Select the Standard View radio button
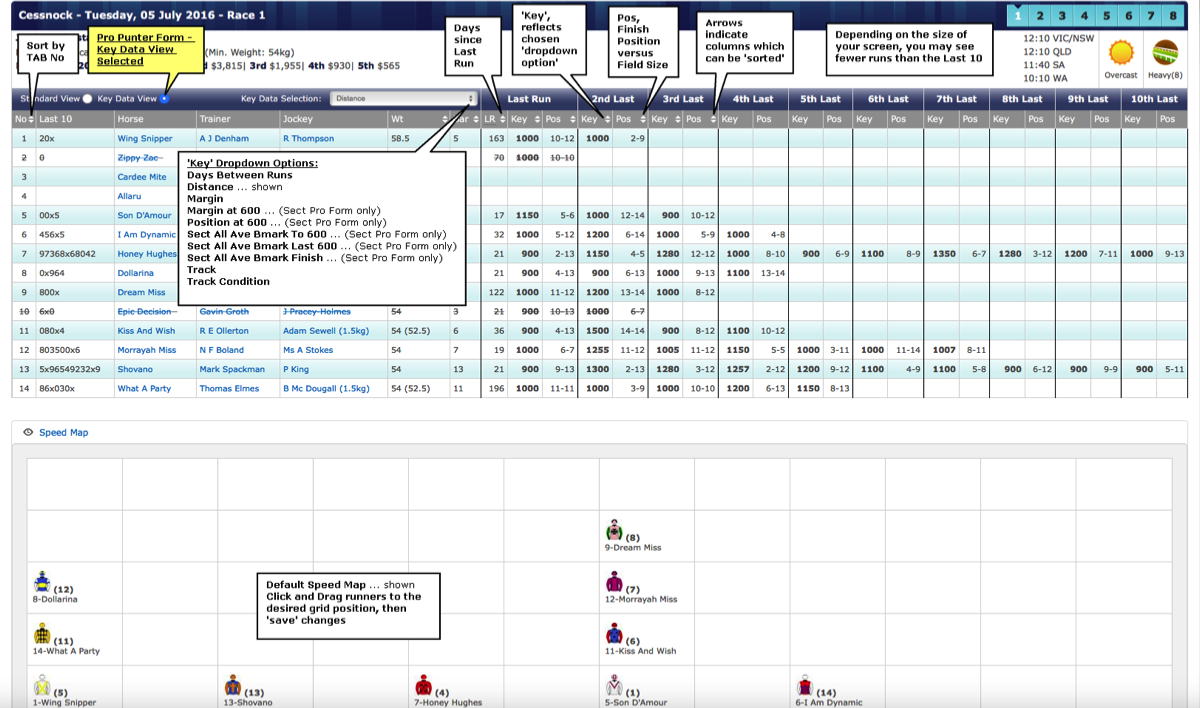1200x708 pixels. click(x=88, y=99)
